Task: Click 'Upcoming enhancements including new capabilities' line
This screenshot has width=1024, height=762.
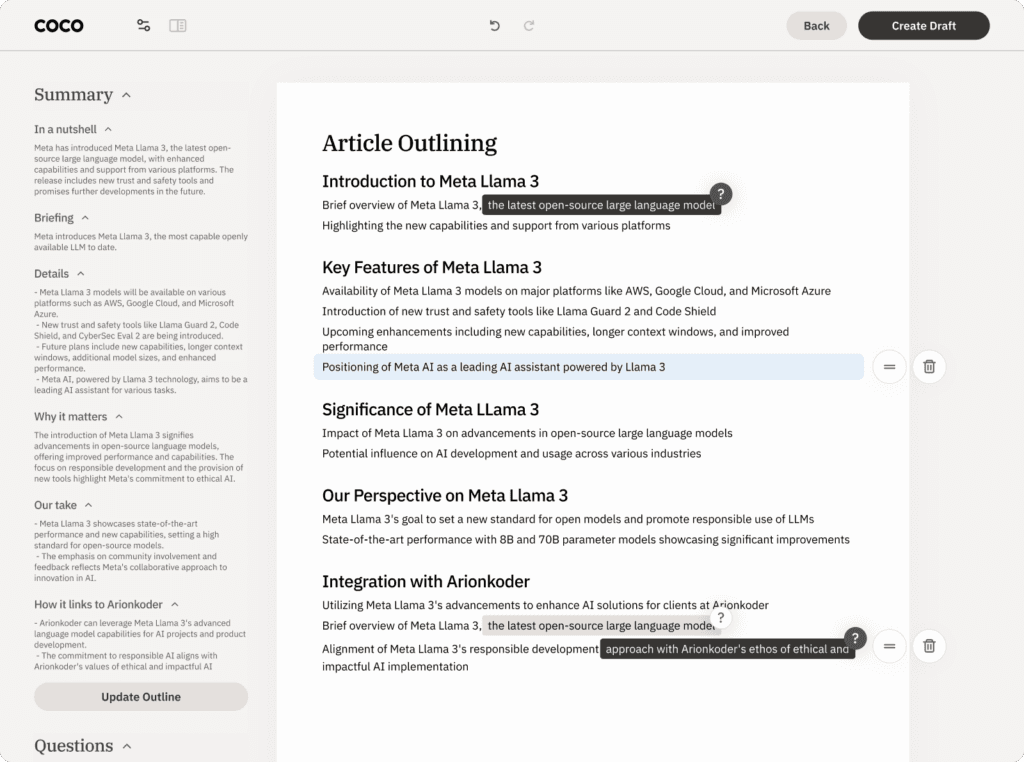Action: pyautogui.click(x=556, y=339)
